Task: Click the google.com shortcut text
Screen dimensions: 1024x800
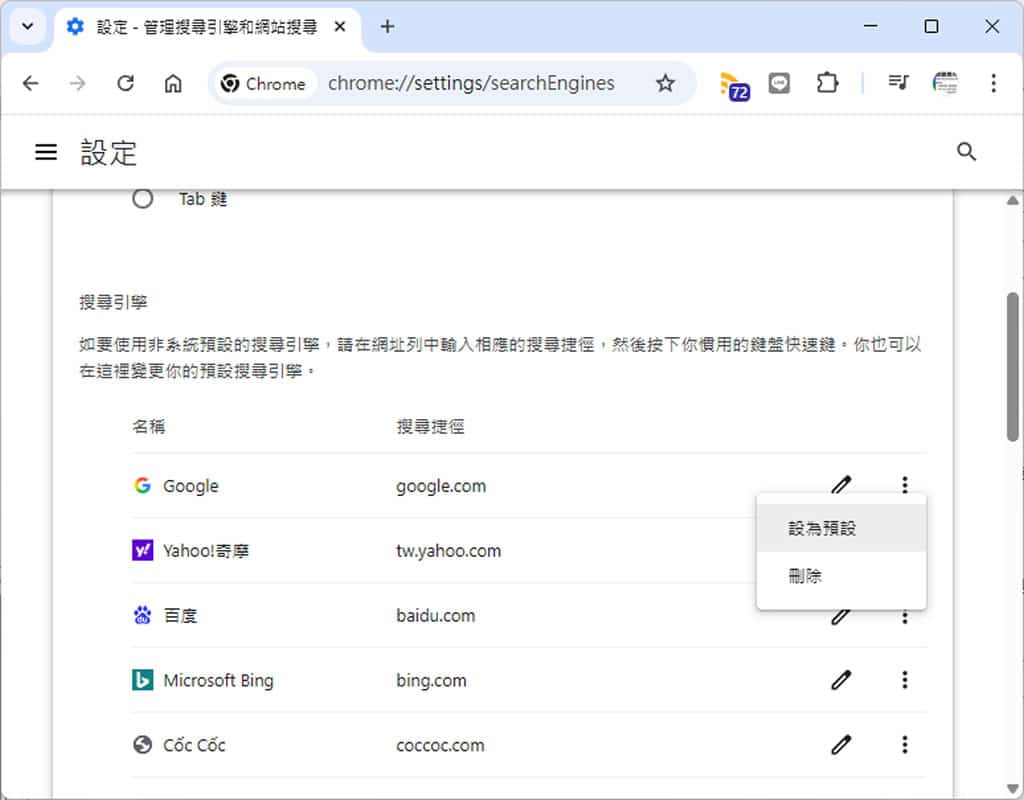Action: click(441, 486)
